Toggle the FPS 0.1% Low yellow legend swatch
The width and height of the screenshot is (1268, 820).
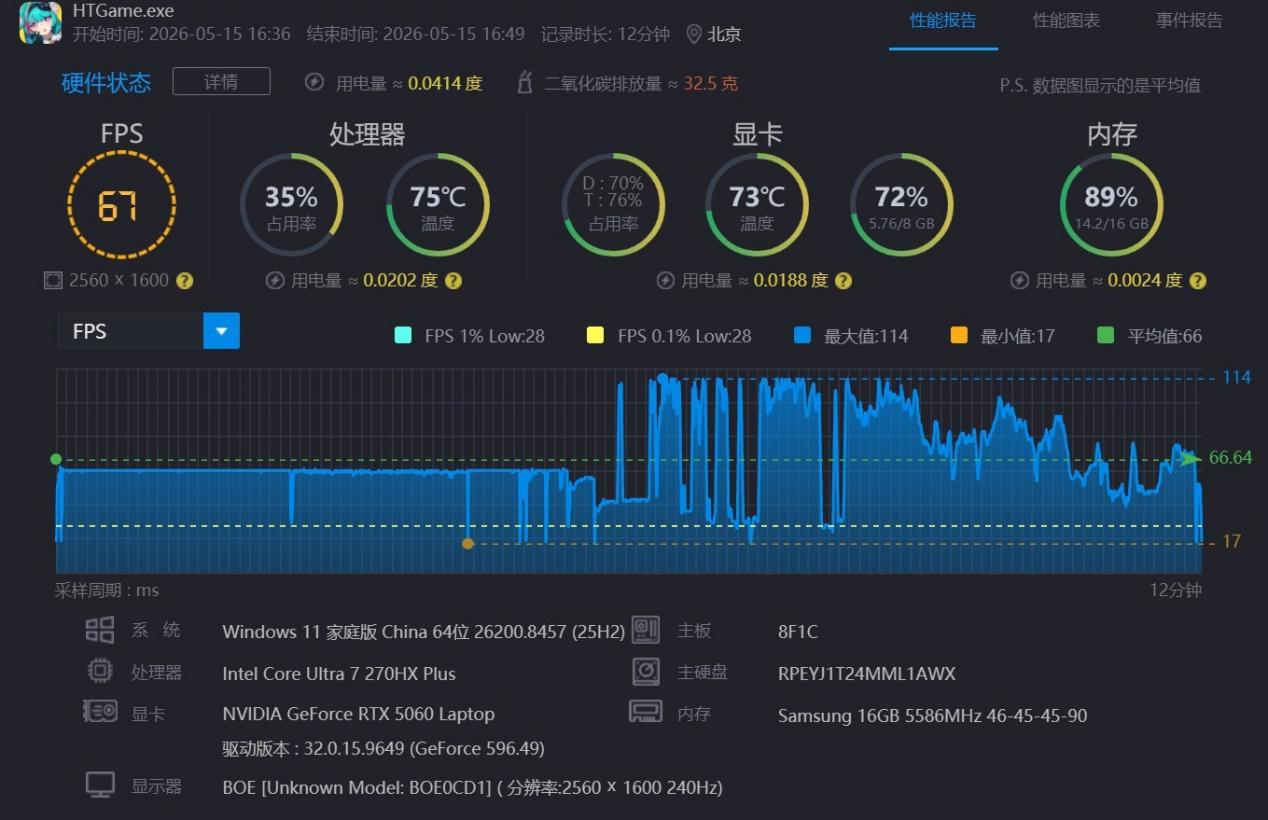595,336
